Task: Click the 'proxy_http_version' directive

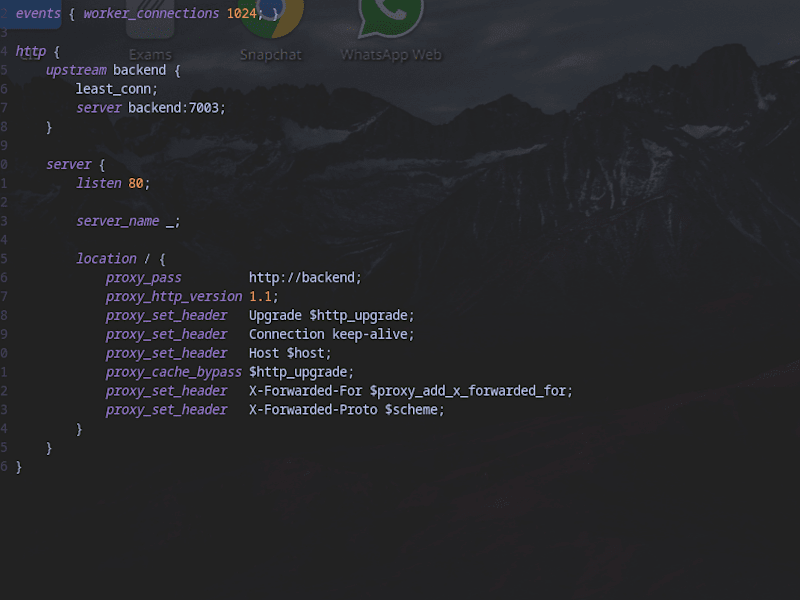Action: pyautogui.click(x=174, y=297)
